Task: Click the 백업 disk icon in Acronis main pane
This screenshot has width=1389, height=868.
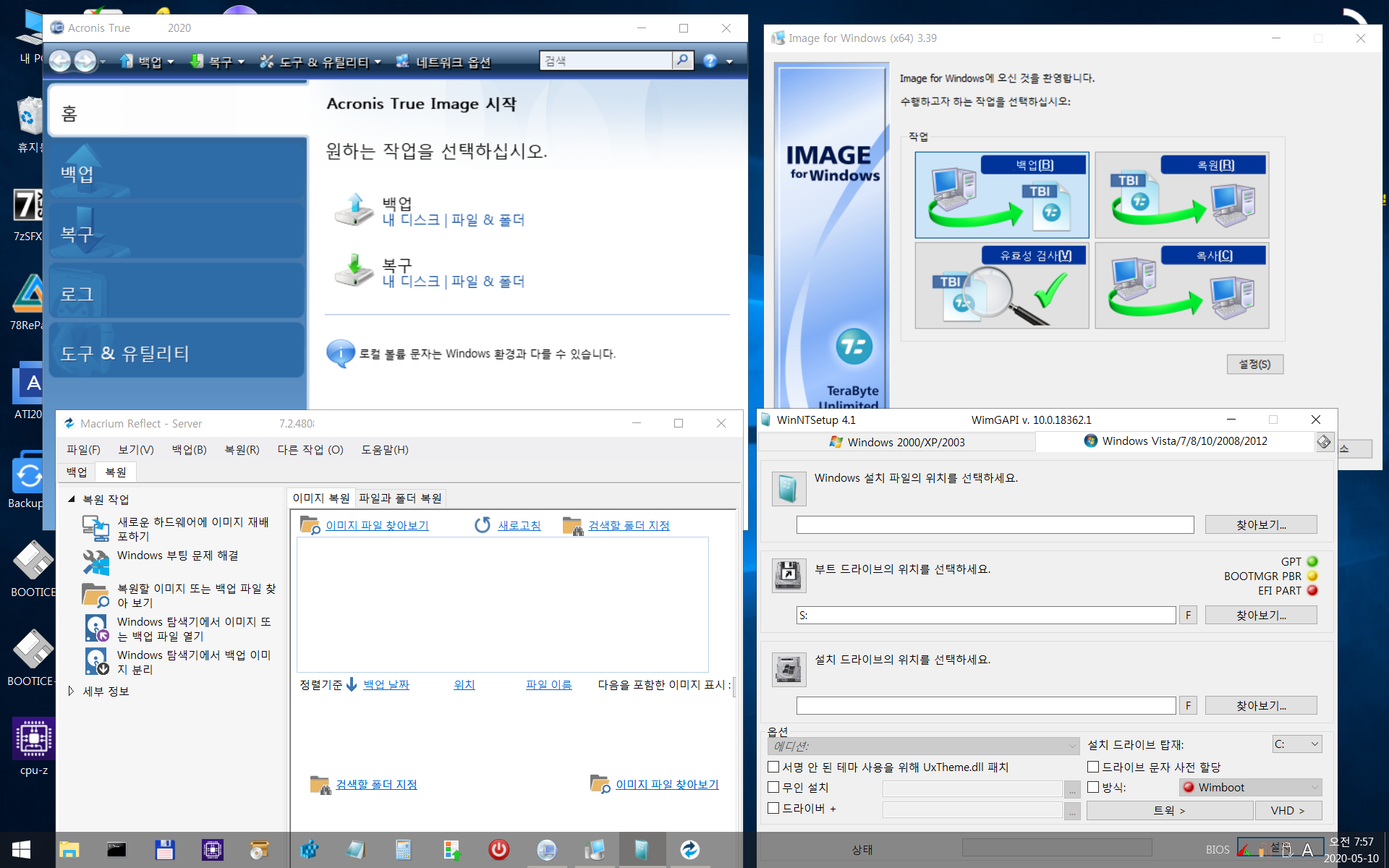Action: (354, 210)
